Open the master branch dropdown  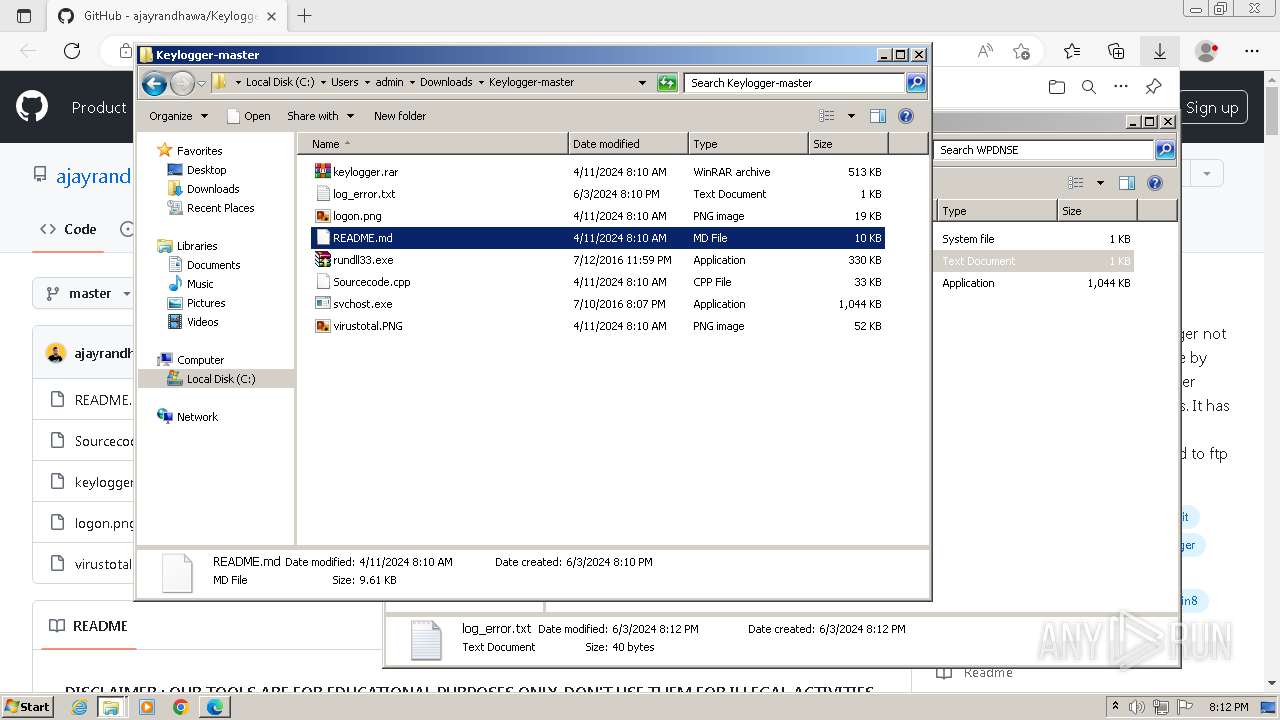click(x=89, y=293)
